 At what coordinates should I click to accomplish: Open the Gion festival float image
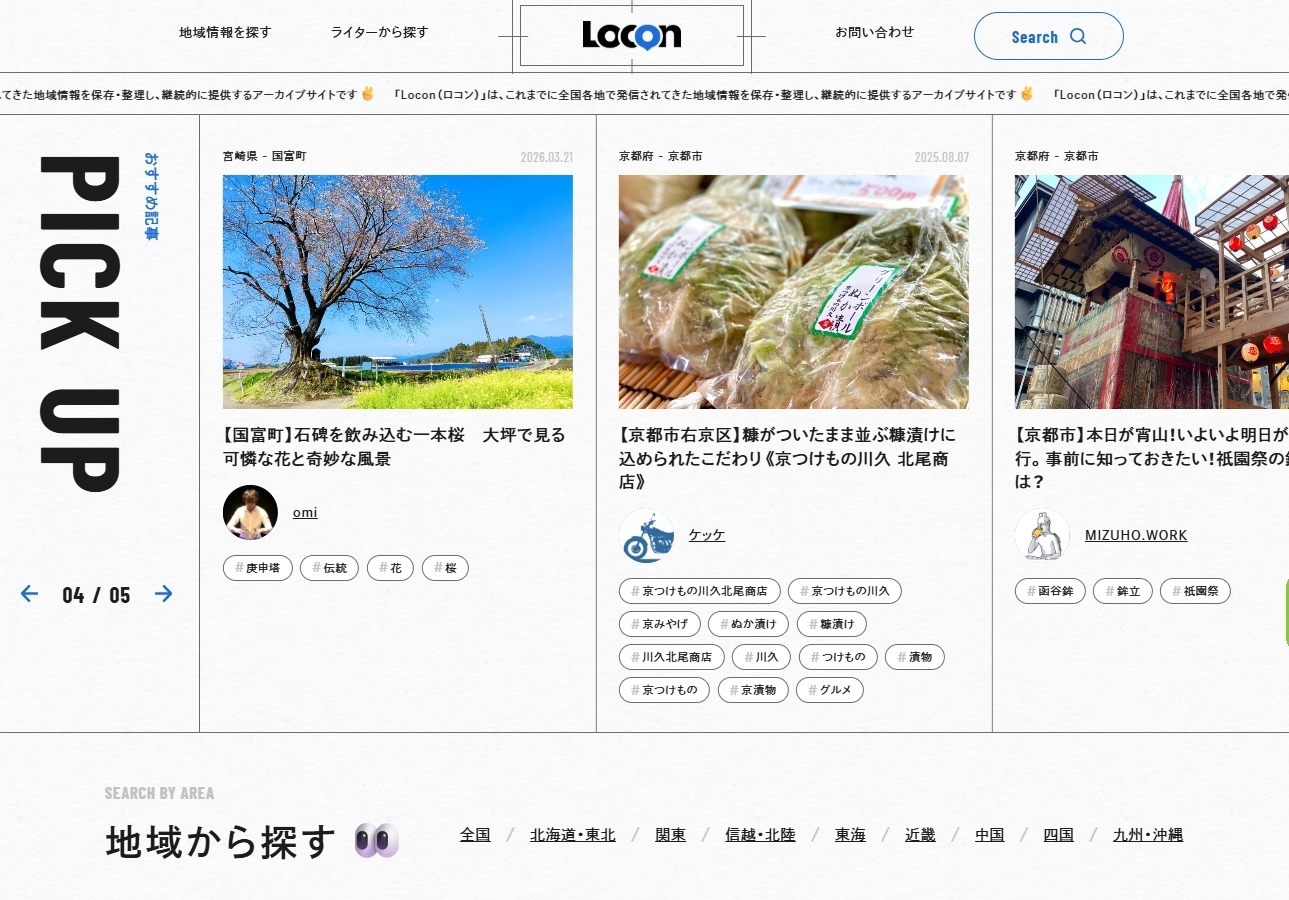[1151, 292]
